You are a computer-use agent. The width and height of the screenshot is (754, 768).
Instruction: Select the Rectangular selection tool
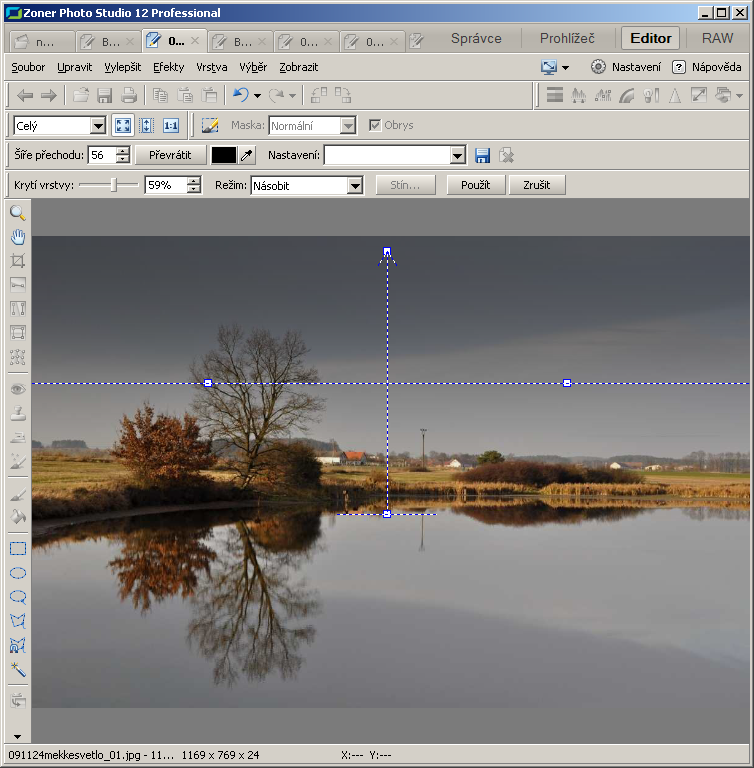(18, 549)
